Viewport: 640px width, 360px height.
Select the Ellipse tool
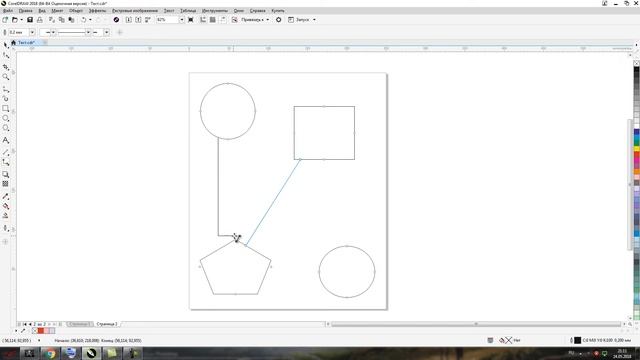pyautogui.click(x=6, y=118)
